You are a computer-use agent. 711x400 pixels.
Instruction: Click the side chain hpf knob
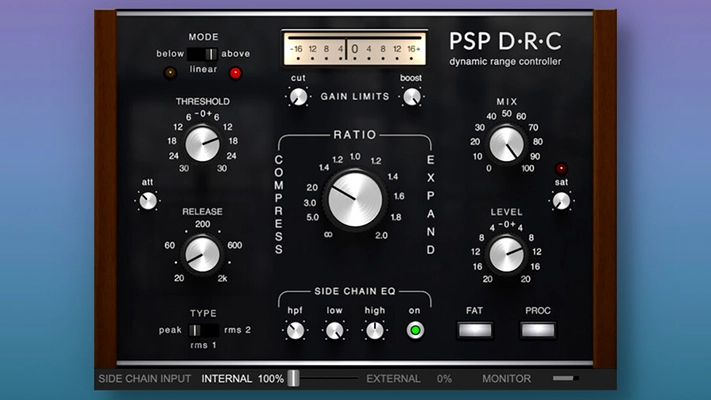pyautogui.click(x=295, y=330)
